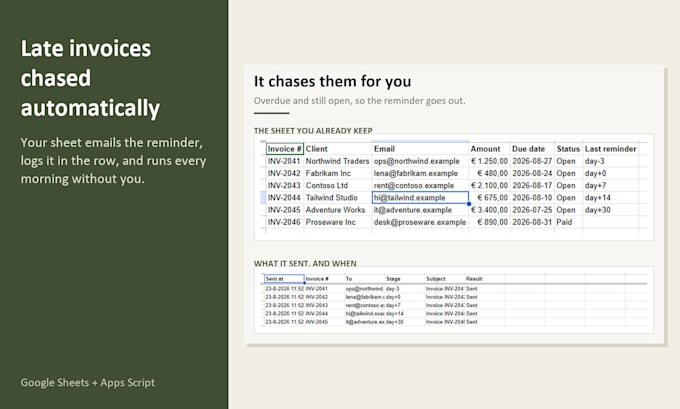Click the 'Northwind Traders' client cell
This screenshot has height=409, width=680.
[x=337, y=161]
